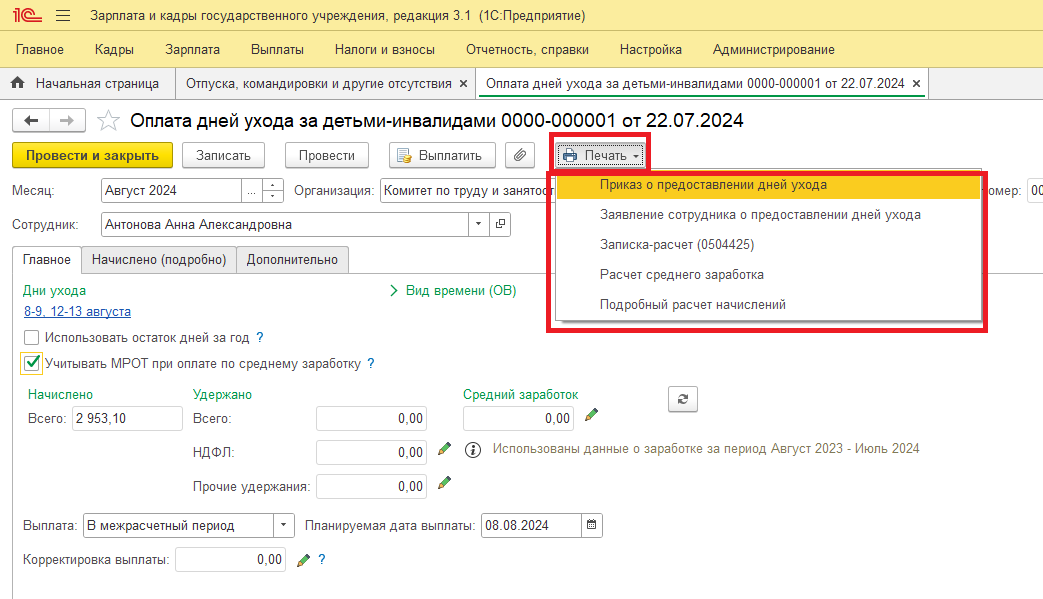Open the 8-9, 12-13 августа link
Viewport: 1043px width, 599px height.
[x=77, y=311]
